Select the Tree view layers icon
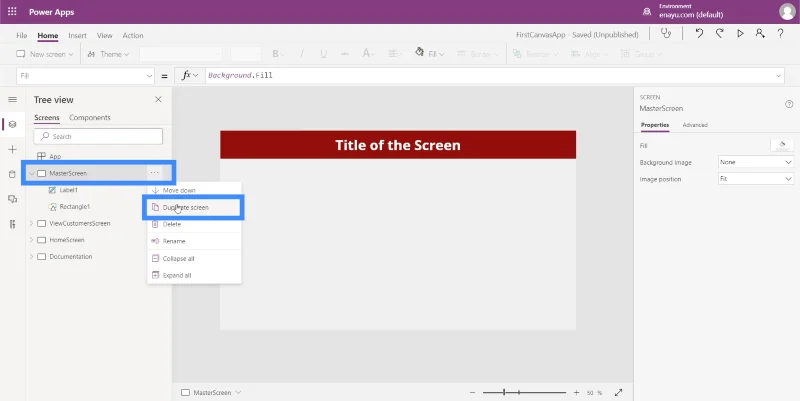Image resolution: width=800 pixels, height=401 pixels. tap(13, 124)
